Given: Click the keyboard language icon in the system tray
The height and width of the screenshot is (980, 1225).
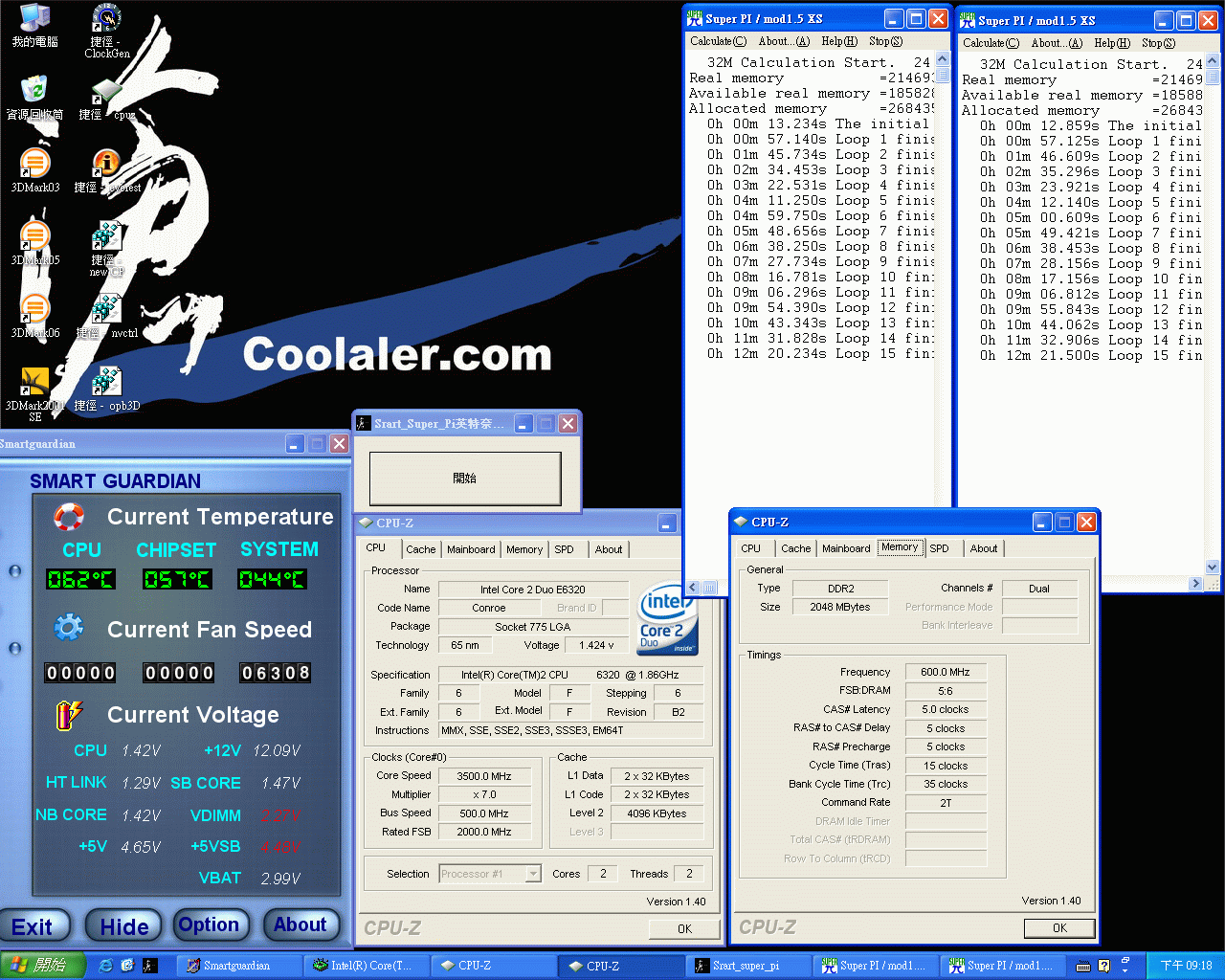Looking at the screenshot, I should click(1083, 967).
